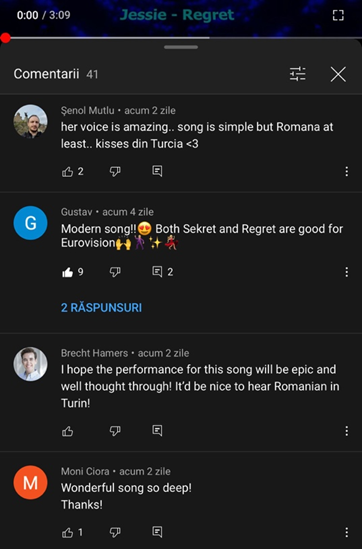
Task: Like Moni Ciora's comment
Action: coord(67,533)
